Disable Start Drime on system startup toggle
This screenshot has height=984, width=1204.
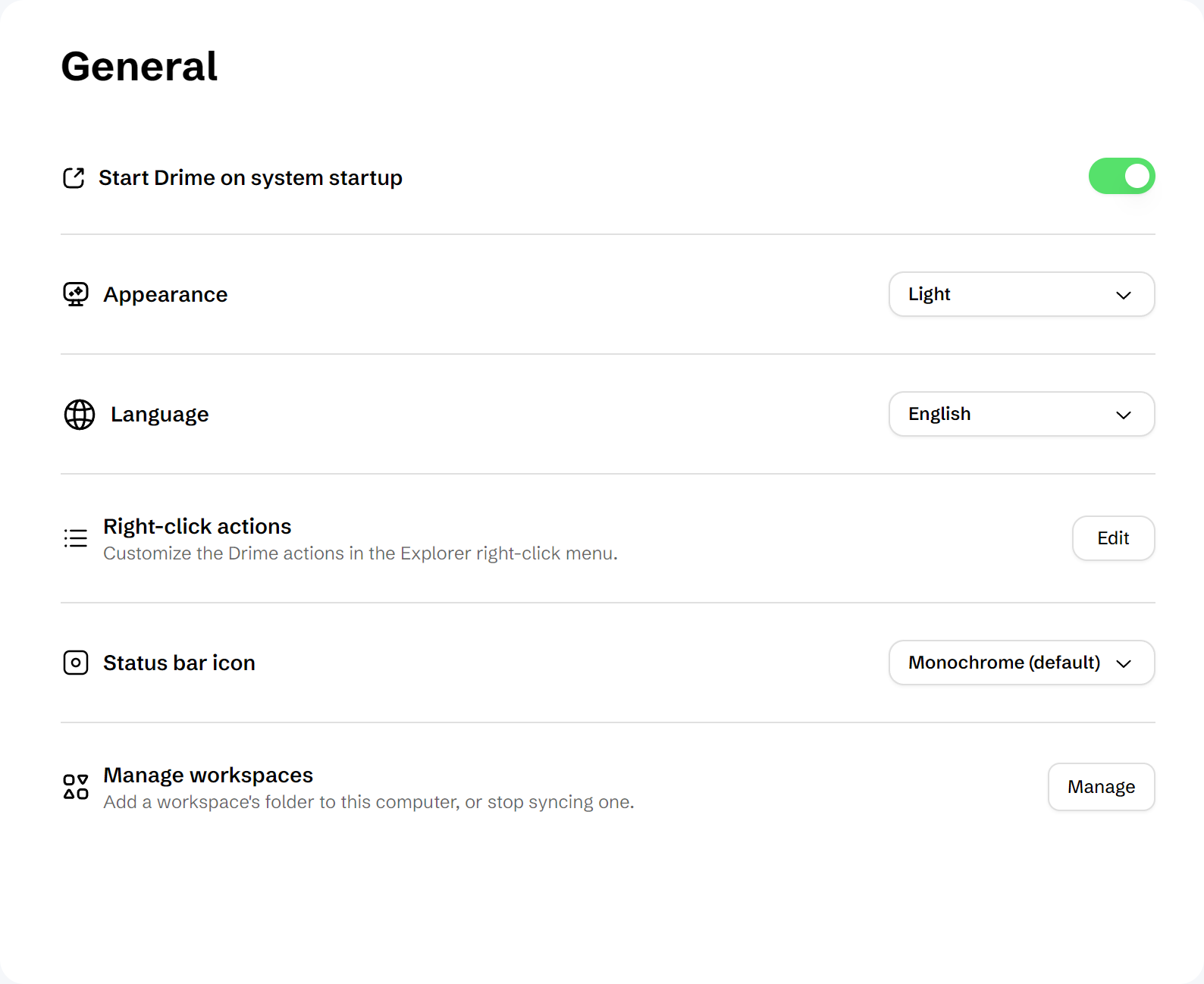1121,176
